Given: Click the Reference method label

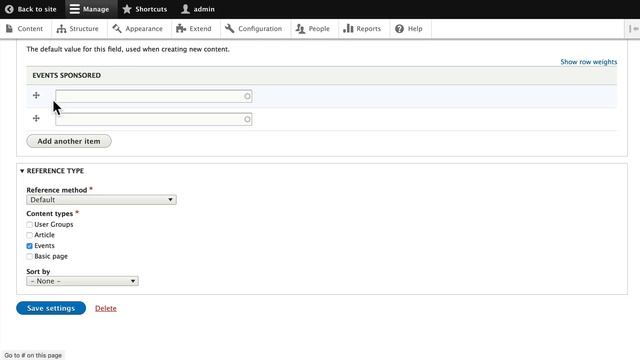Looking at the screenshot, I should coord(57,190).
